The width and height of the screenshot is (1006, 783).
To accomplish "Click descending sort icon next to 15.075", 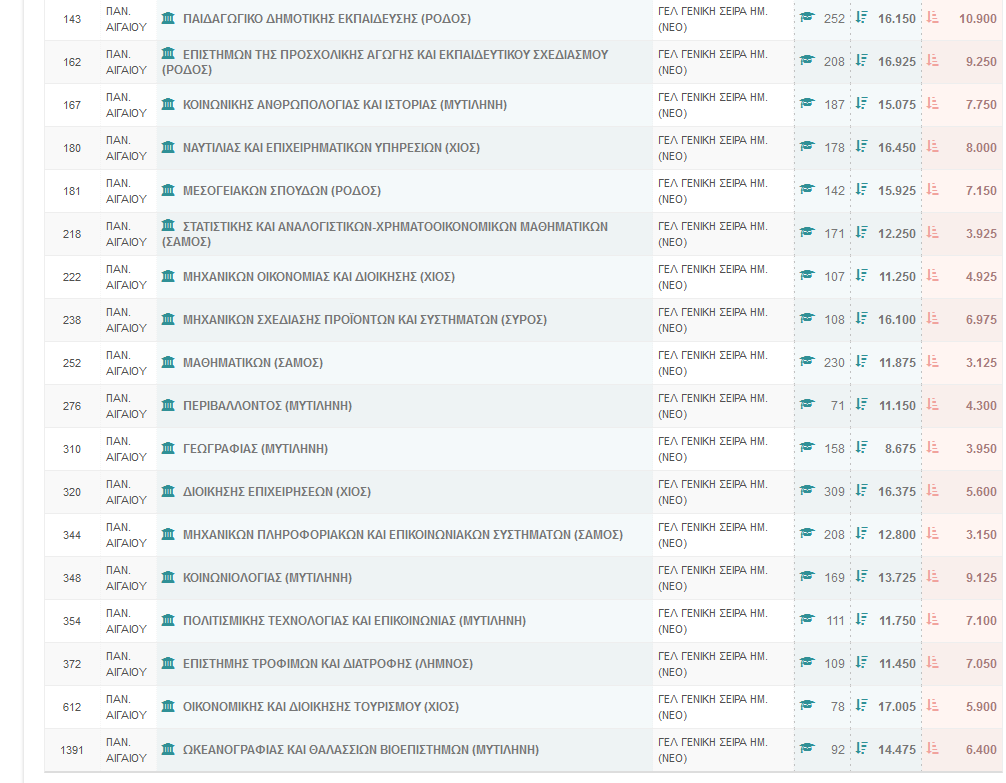I will click(862, 103).
